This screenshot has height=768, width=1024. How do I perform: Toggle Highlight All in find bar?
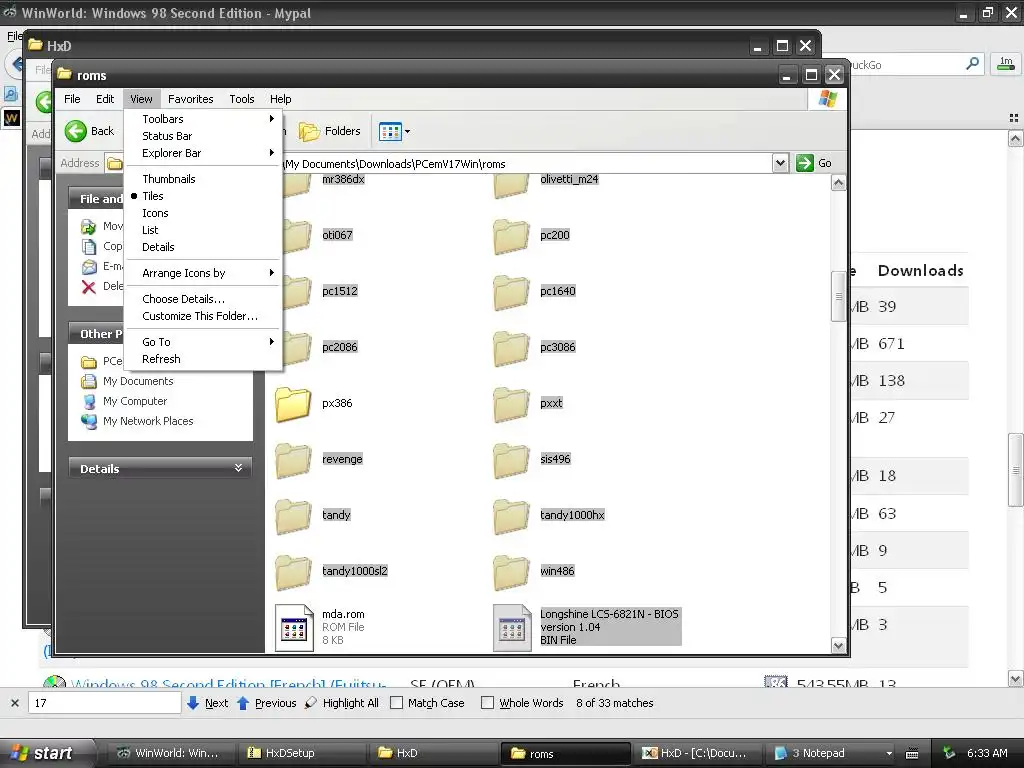coord(342,703)
